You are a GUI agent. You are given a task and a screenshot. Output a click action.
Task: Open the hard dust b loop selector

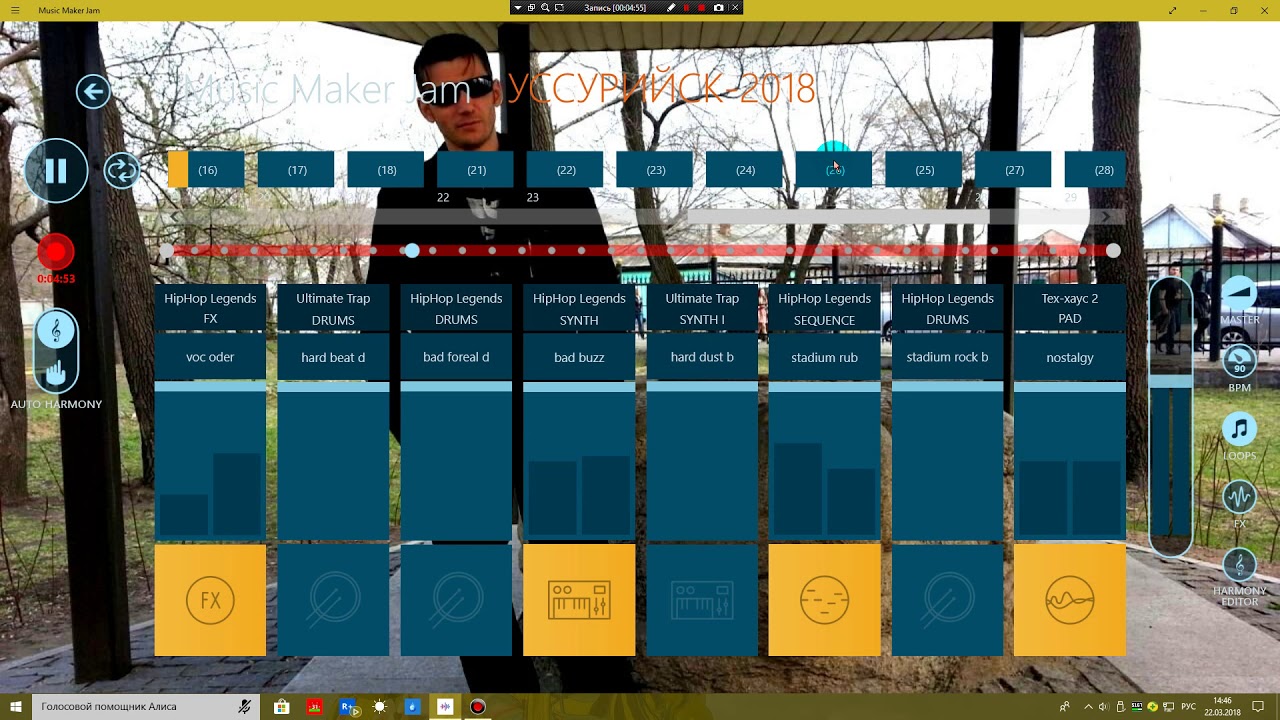pos(702,357)
